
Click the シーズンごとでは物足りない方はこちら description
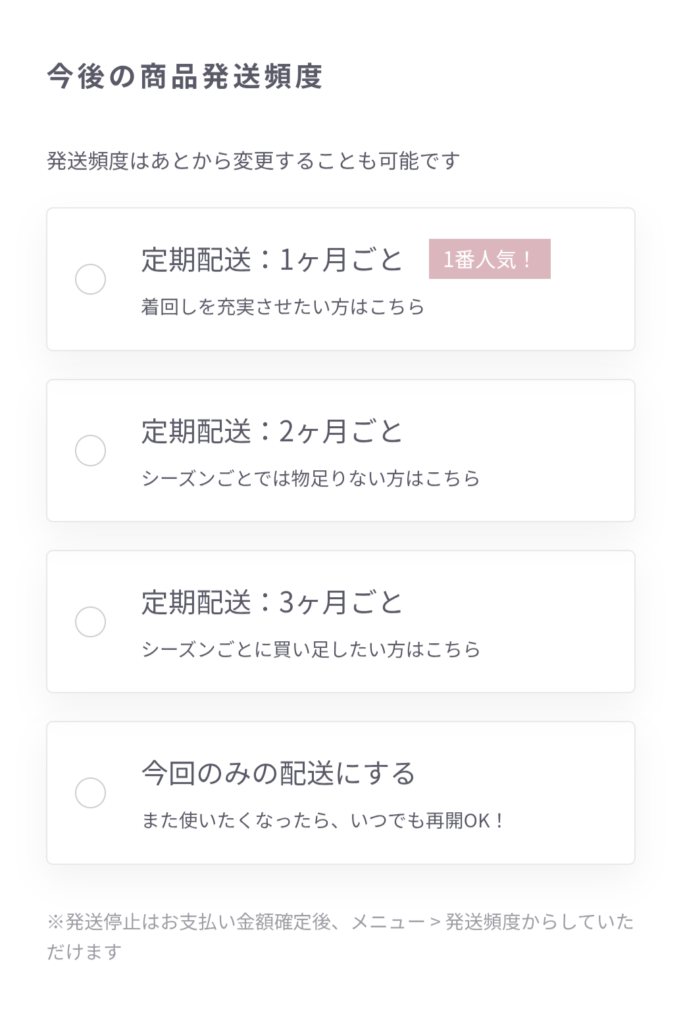point(311,479)
